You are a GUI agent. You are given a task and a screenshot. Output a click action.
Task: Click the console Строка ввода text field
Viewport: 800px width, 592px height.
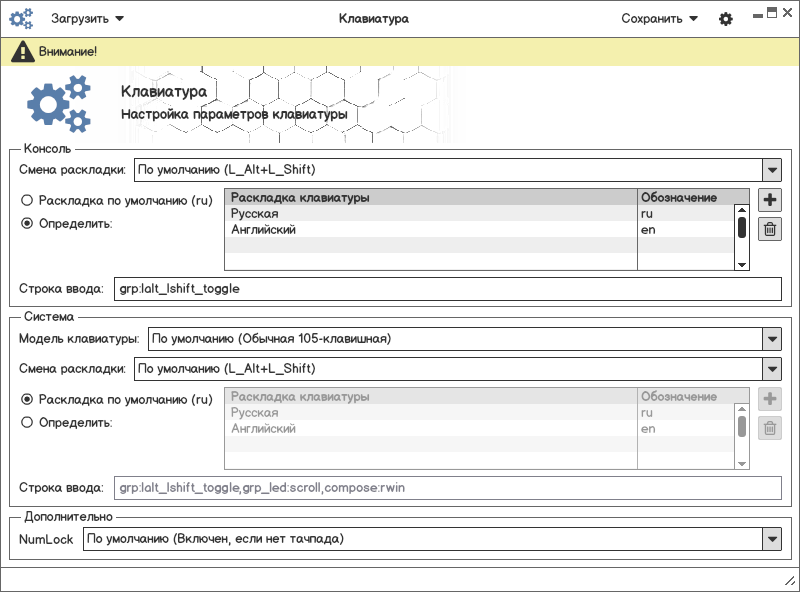tap(447, 289)
